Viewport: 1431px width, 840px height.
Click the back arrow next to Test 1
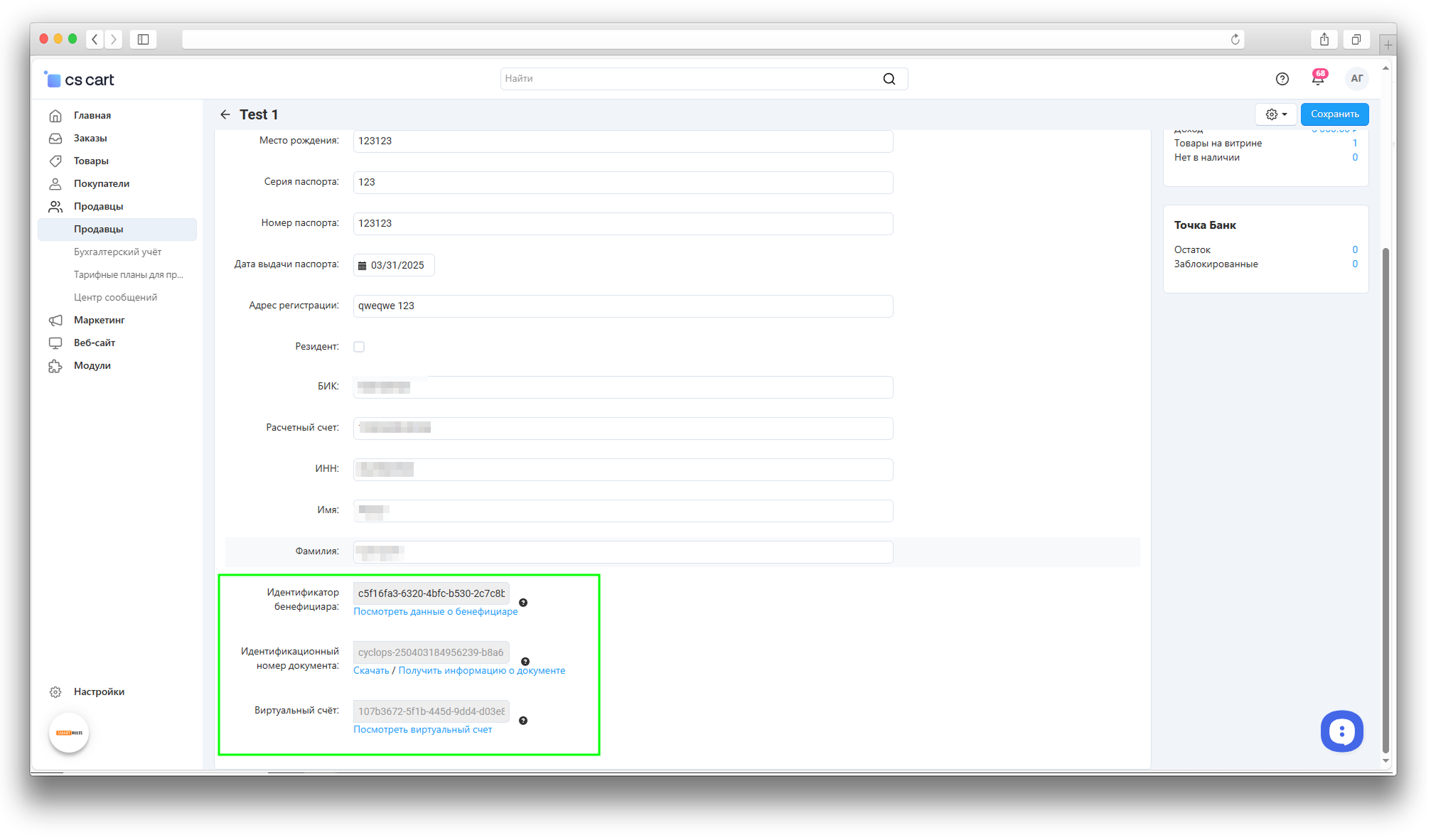coord(225,114)
